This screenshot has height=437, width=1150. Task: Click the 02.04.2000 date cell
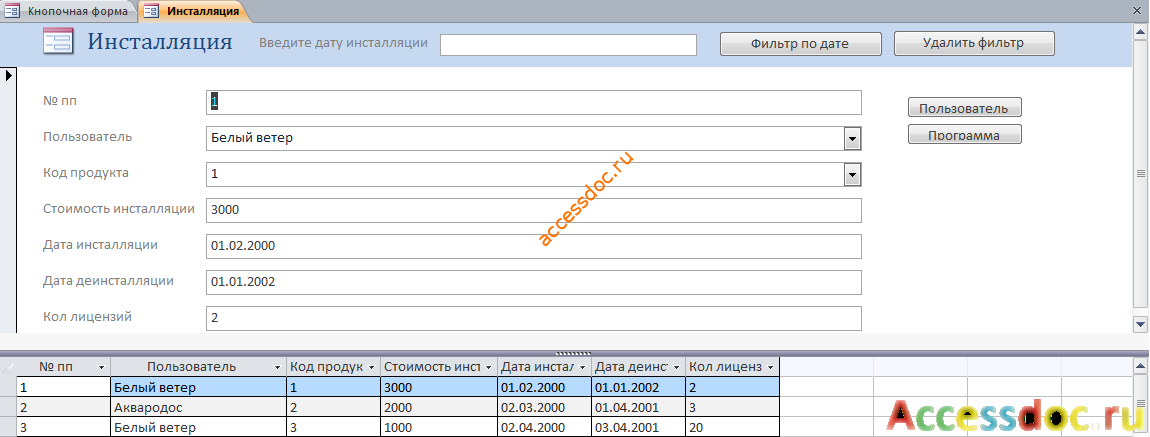(545, 427)
